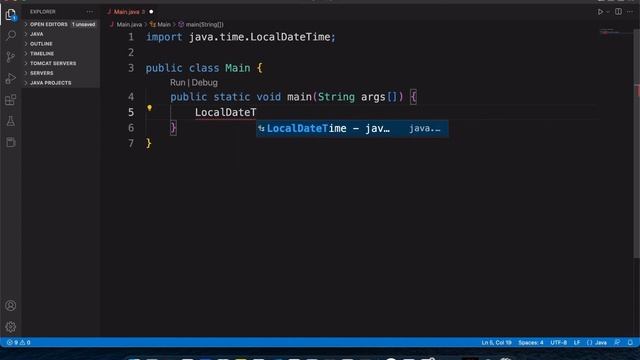Click the Run code lens above main

[x=178, y=82]
